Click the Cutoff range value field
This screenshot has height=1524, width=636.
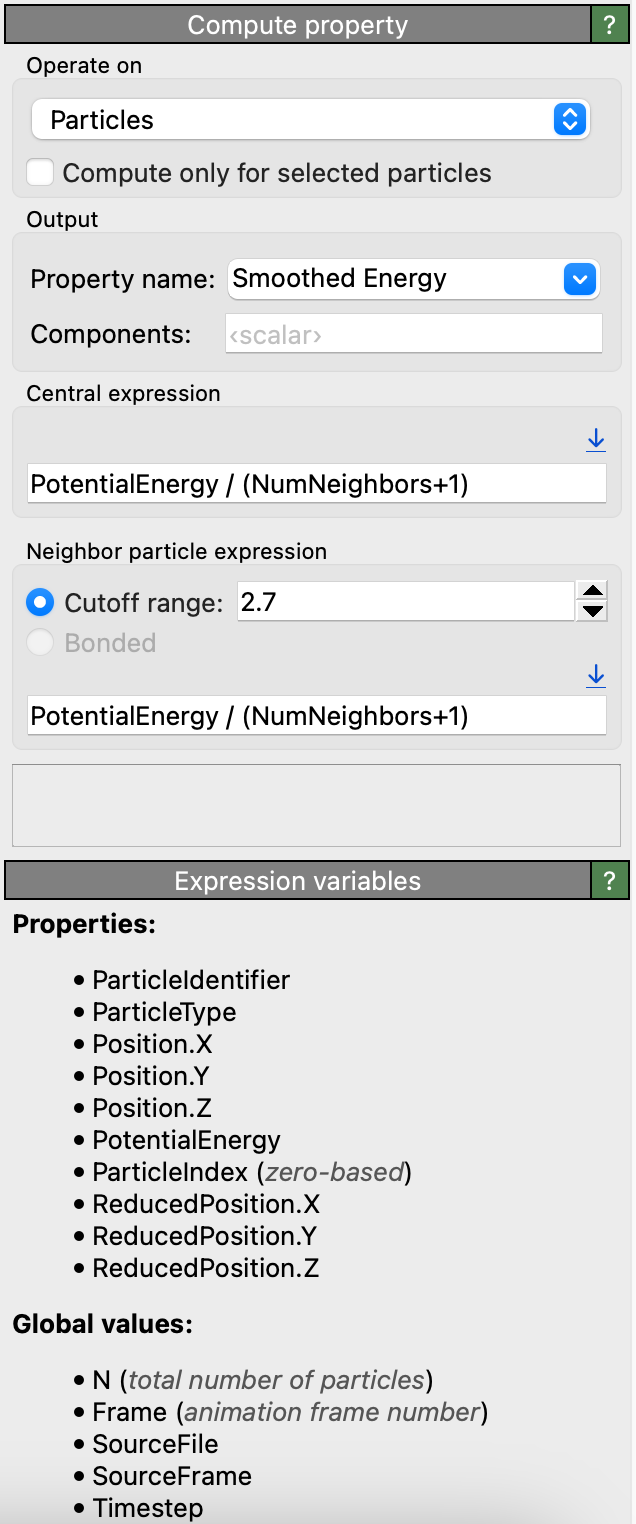tap(405, 603)
